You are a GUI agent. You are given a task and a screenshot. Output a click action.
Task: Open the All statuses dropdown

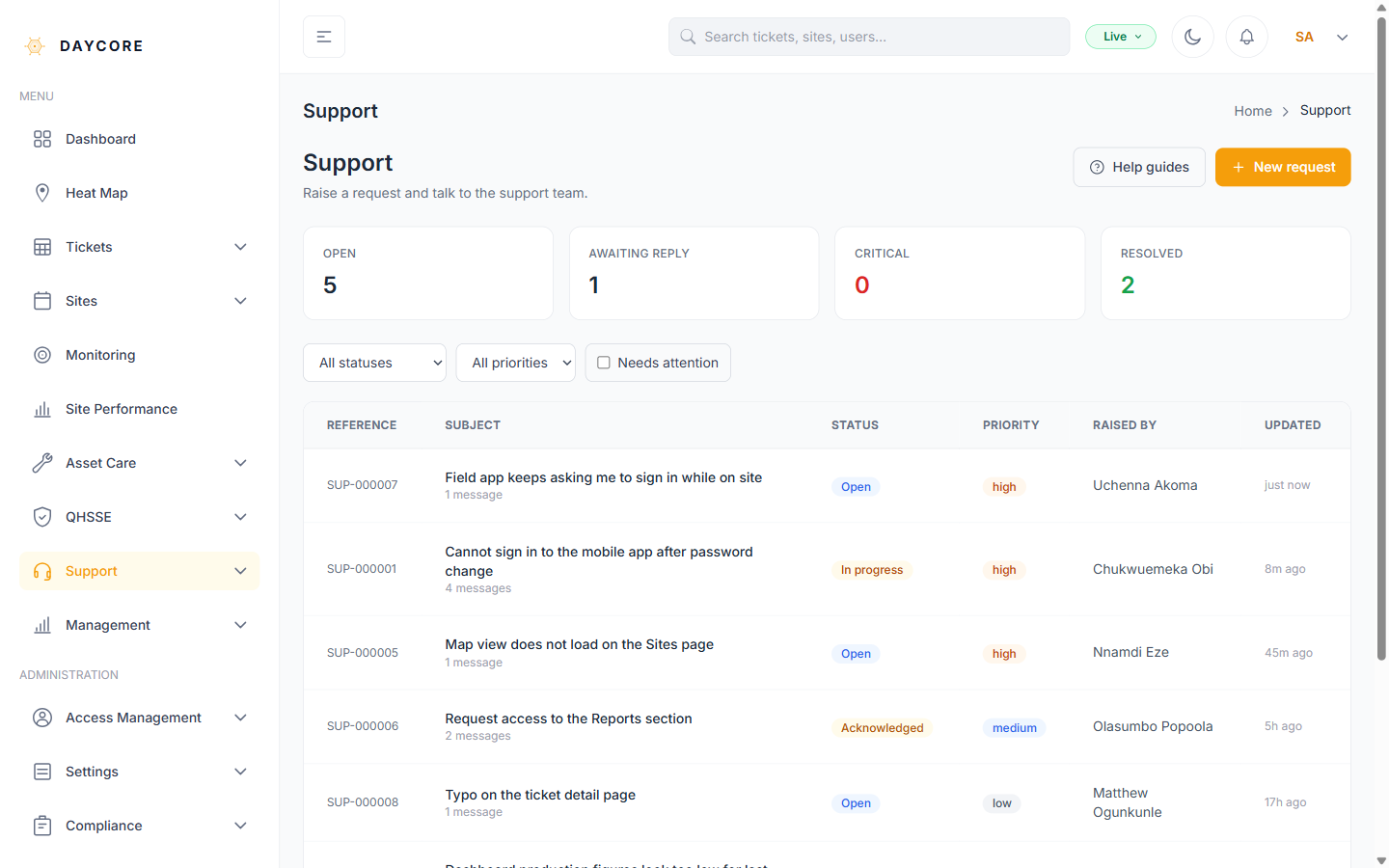tap(374, 363)
